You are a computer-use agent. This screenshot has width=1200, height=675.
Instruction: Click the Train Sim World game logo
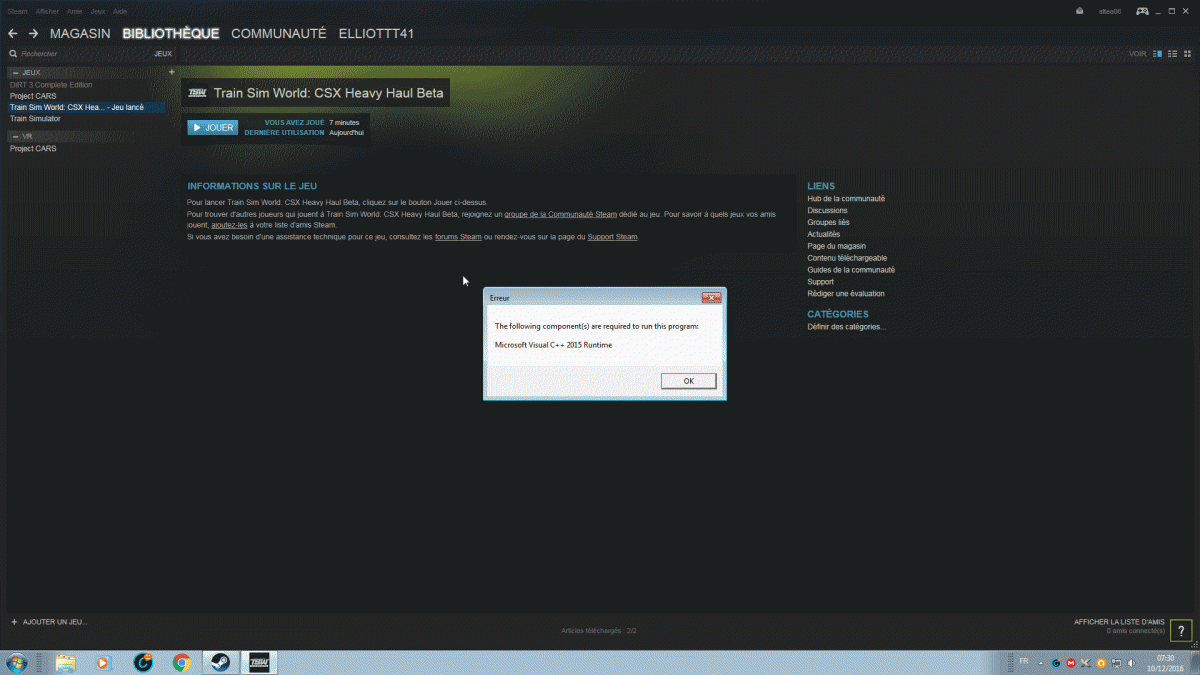point(197,93)
